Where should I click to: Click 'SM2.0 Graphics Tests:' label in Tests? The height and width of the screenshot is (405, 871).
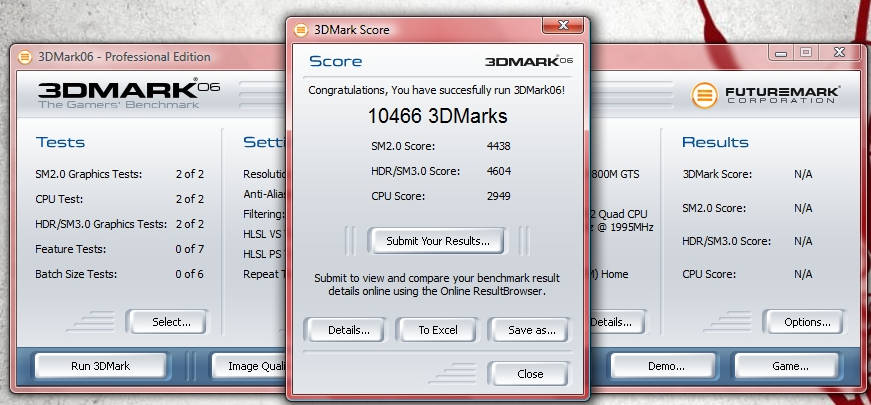coord(88,174)
